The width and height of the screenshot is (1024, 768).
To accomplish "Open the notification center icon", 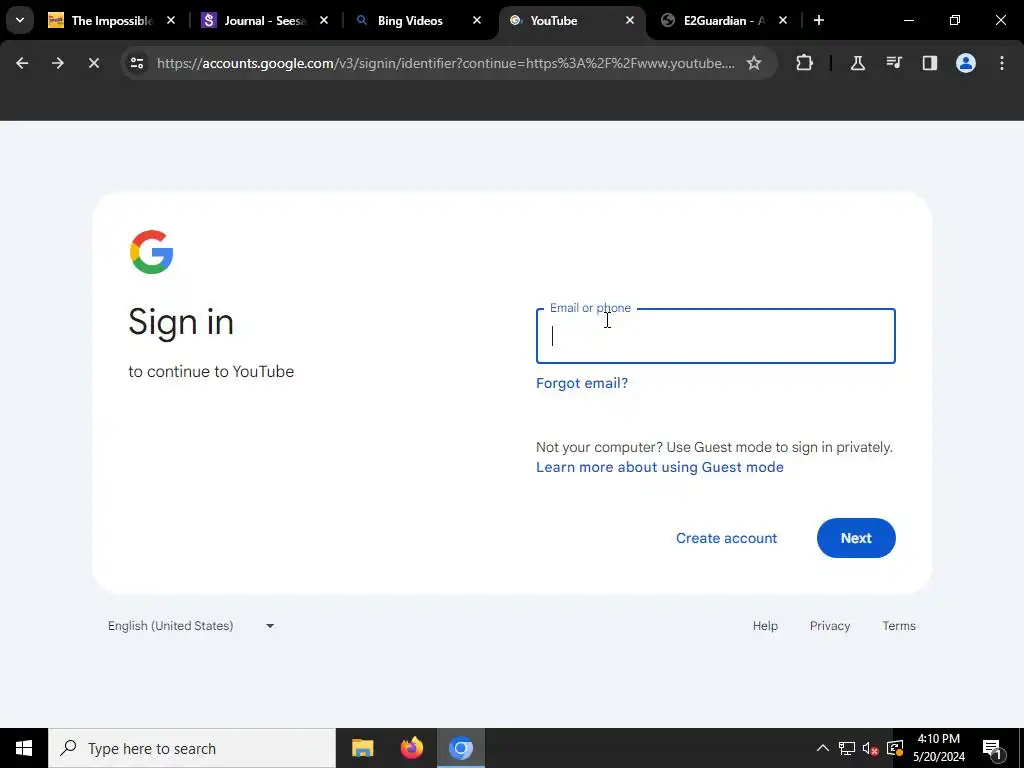I will click(x=993, y=748).
